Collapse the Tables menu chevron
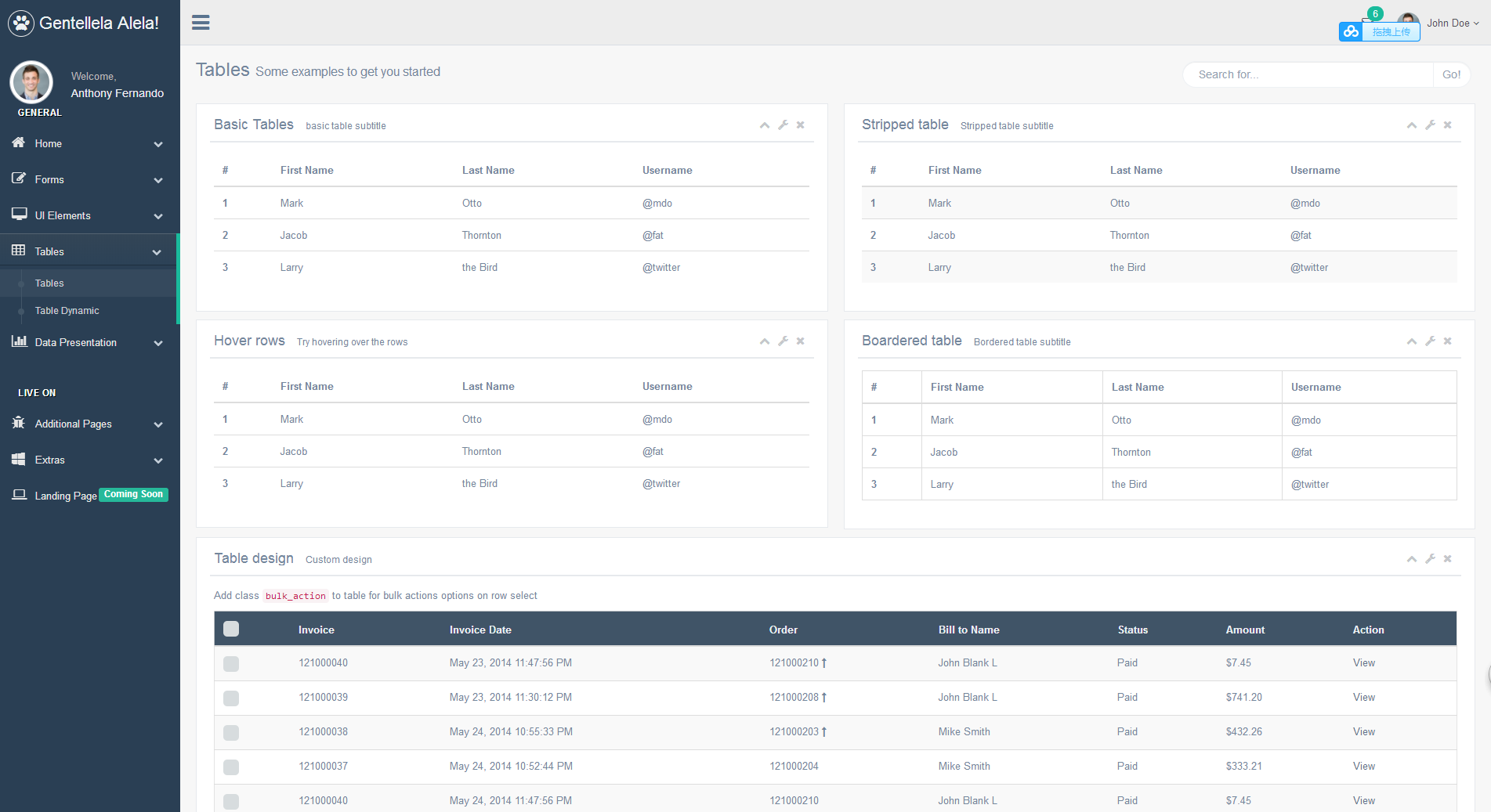Viewport: 1491px width, 812px height. coord(157,252)
